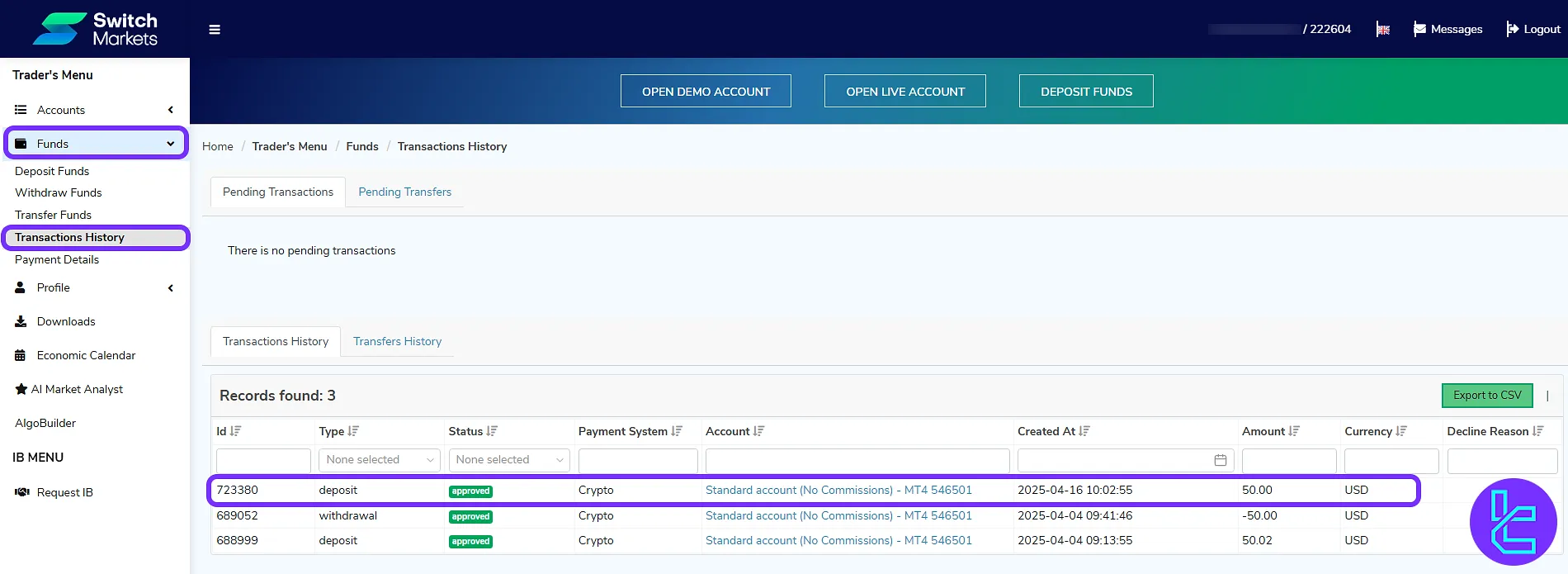The width and height of the screenshot is (1568, 574).
Task: Export records with Export to CSV
Action: tap(1487, 396)
